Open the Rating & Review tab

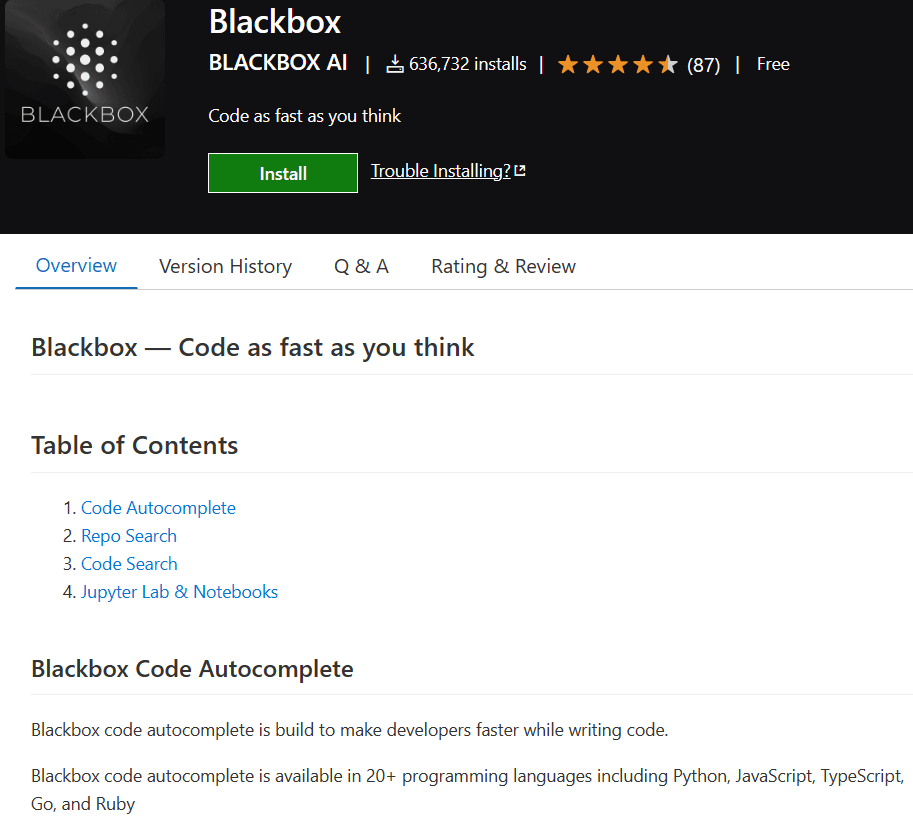click(503, 267)
